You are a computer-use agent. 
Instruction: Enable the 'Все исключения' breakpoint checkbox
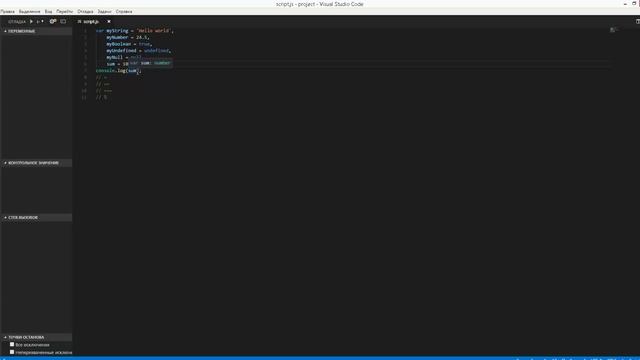pos(12,344)
